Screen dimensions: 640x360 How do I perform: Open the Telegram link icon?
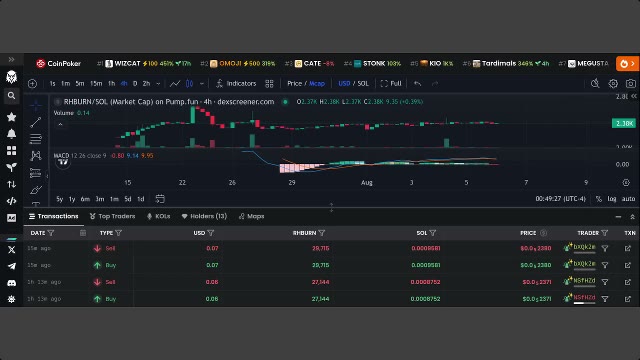tap(11, 266)
